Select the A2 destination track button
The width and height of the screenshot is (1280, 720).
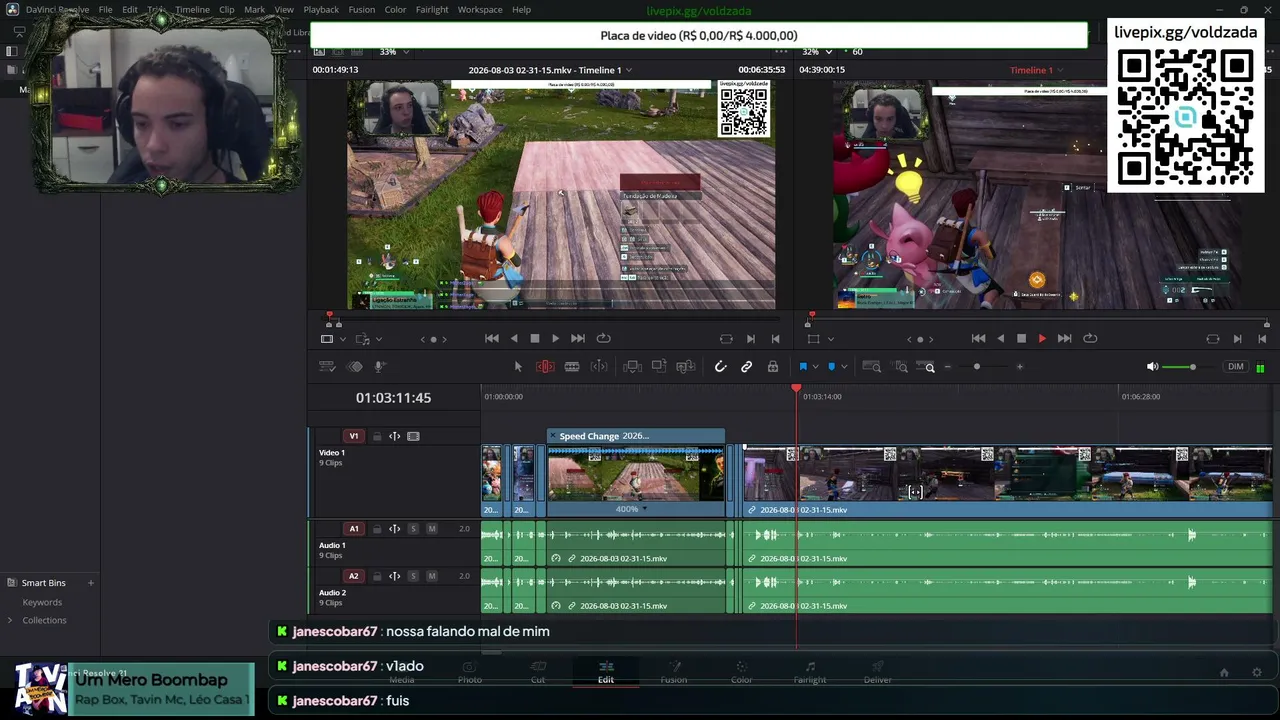pos(353,576)
